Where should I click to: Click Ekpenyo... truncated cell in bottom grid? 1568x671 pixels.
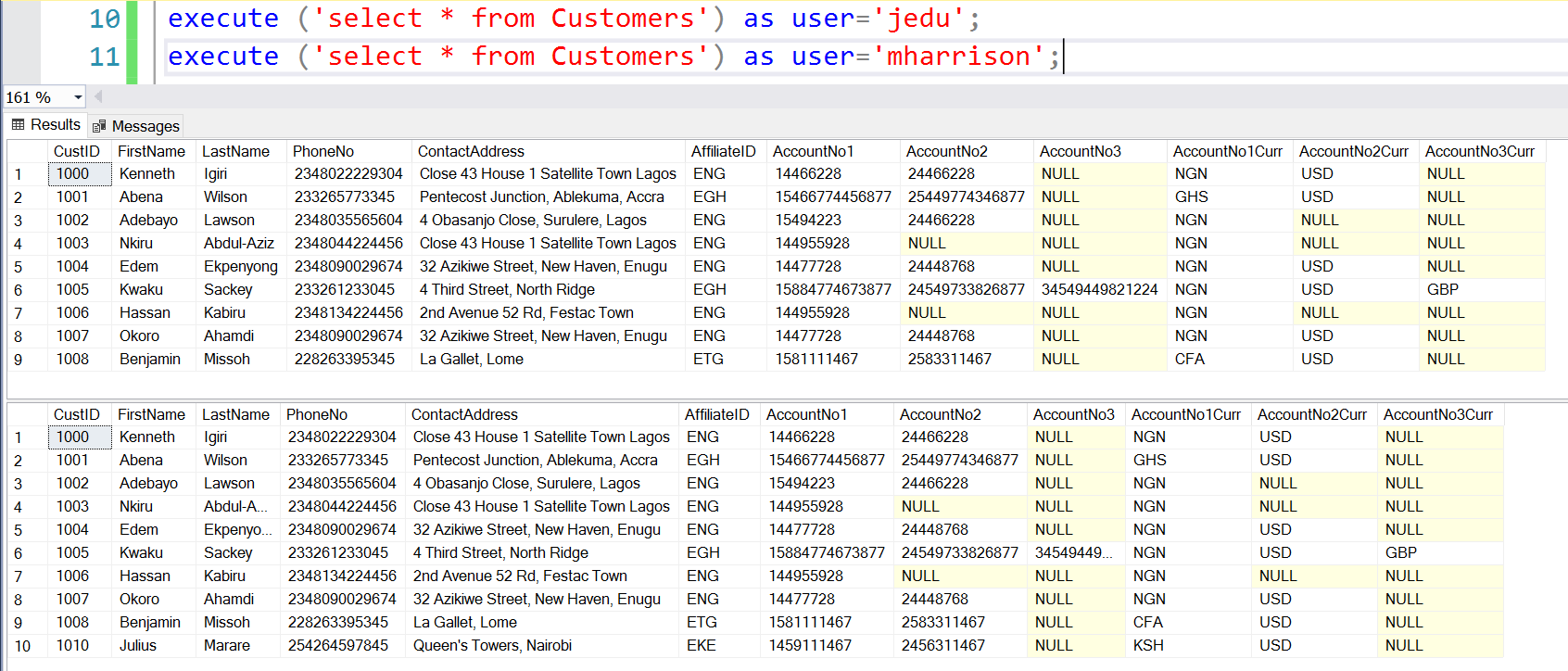(237, 529)
